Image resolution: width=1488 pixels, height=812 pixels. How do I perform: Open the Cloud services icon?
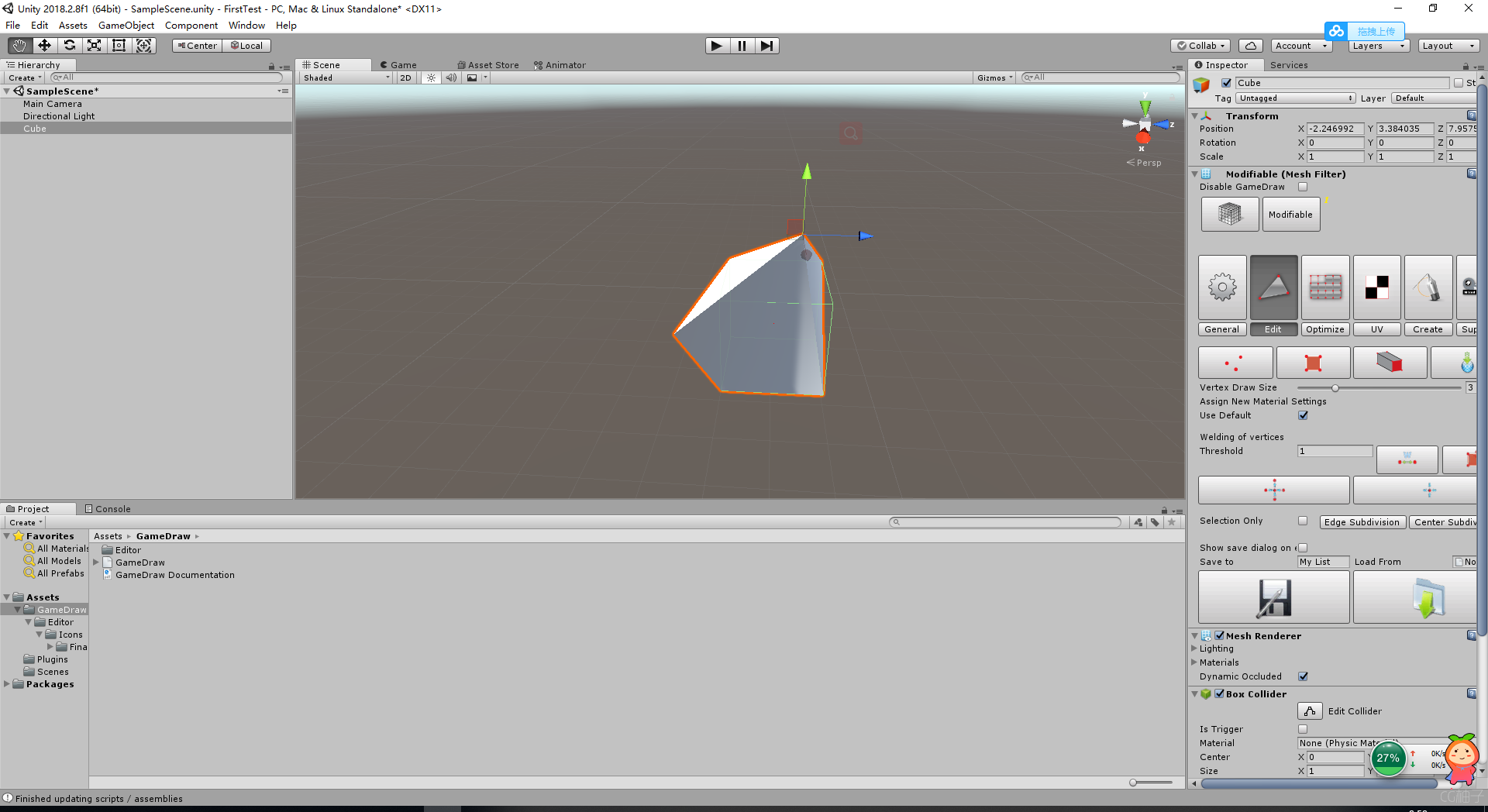click(1250, 46)
